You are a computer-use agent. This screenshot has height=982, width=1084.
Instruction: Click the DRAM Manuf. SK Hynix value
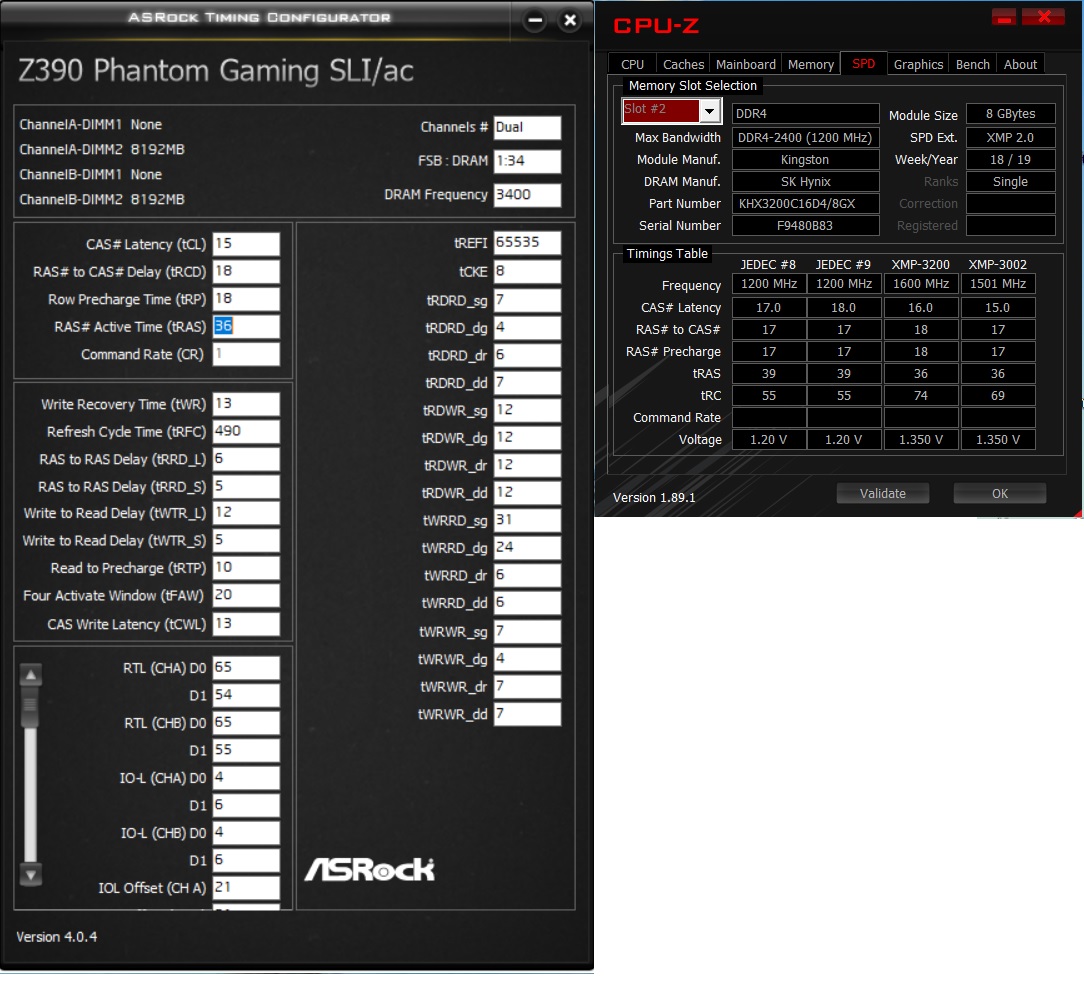click(x=805, y=182)
